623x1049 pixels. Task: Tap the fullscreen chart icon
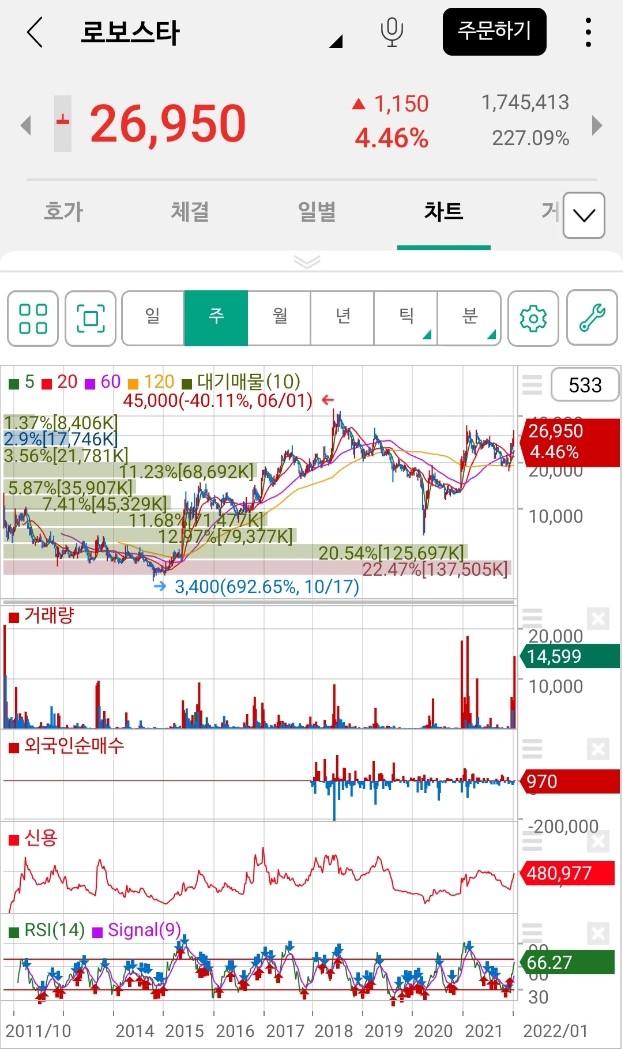click(91, 318)
